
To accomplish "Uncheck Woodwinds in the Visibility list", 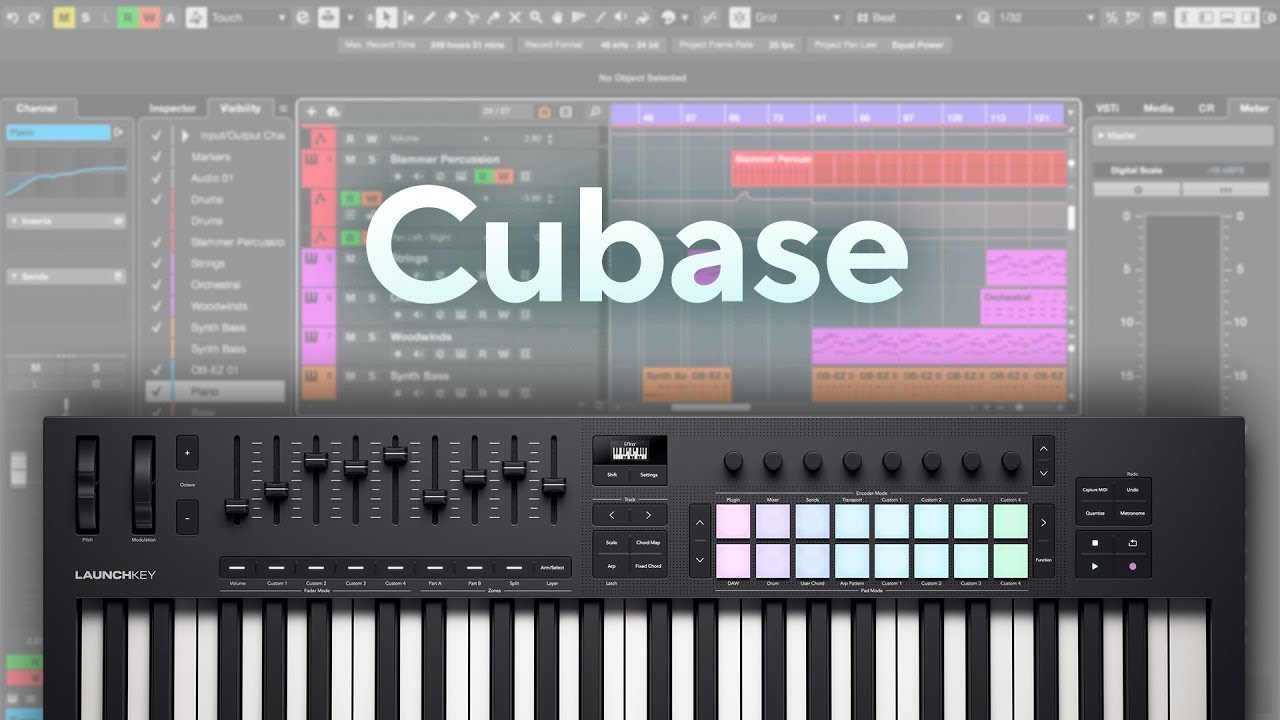I will tap(156, 306).
